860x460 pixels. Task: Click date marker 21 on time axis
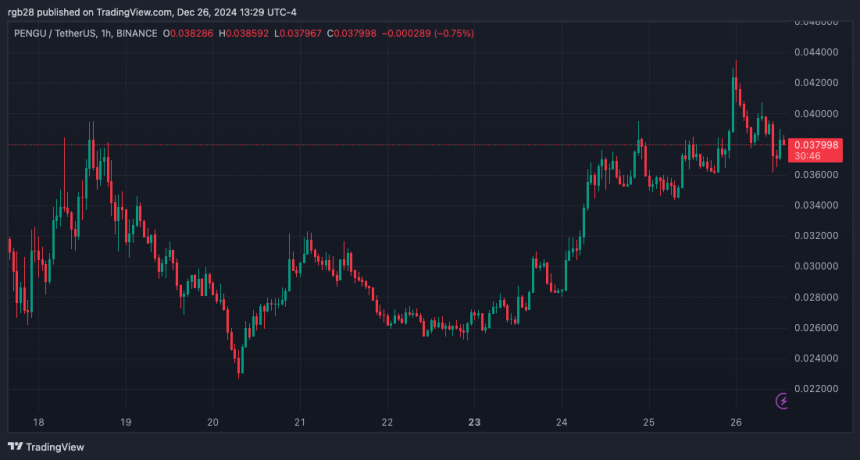(300, 422)
